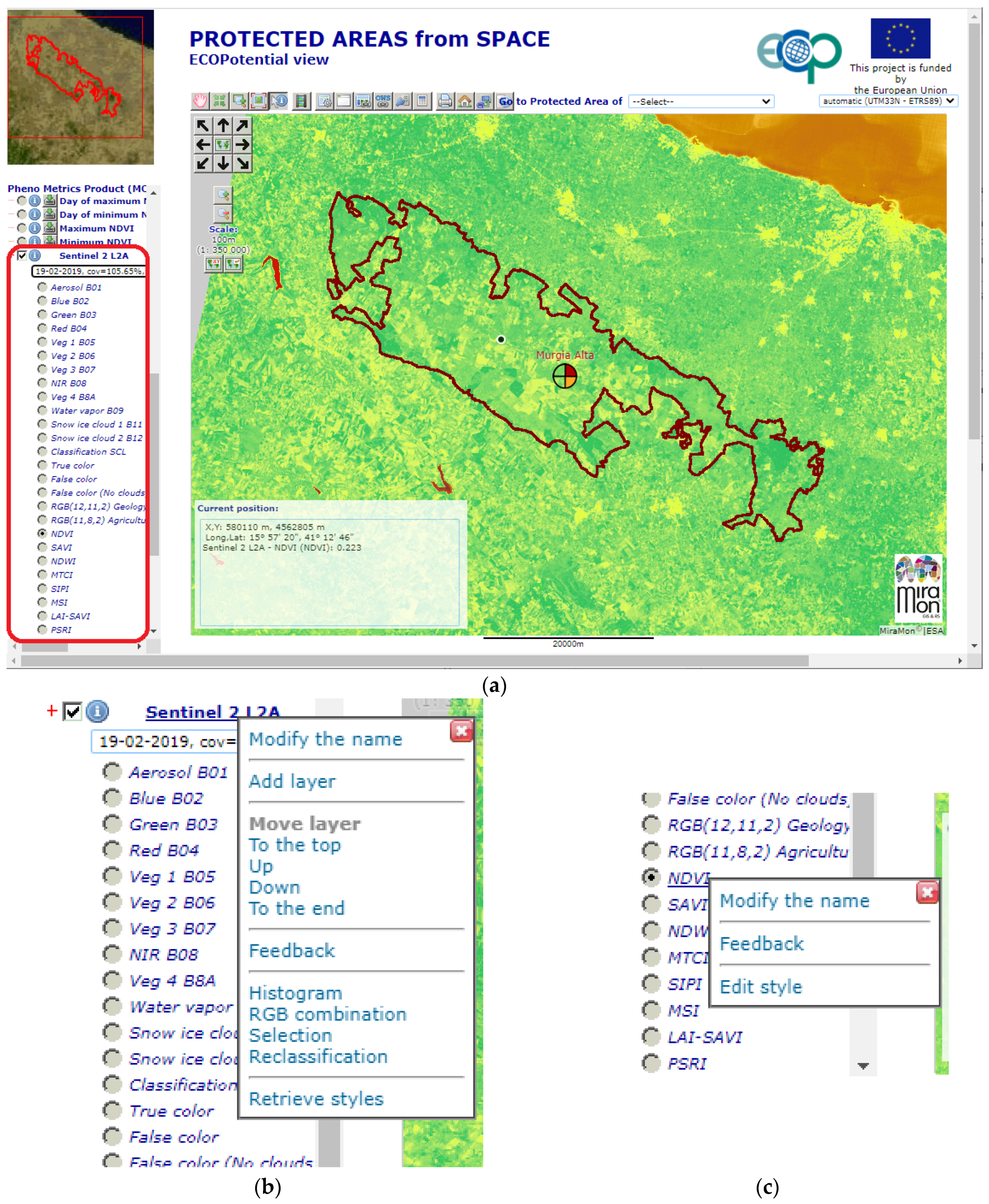Image resolution: width=989 pixels, height=1204 pixels.
Task: Select the SAVI radio button
Action: [42, 547]
